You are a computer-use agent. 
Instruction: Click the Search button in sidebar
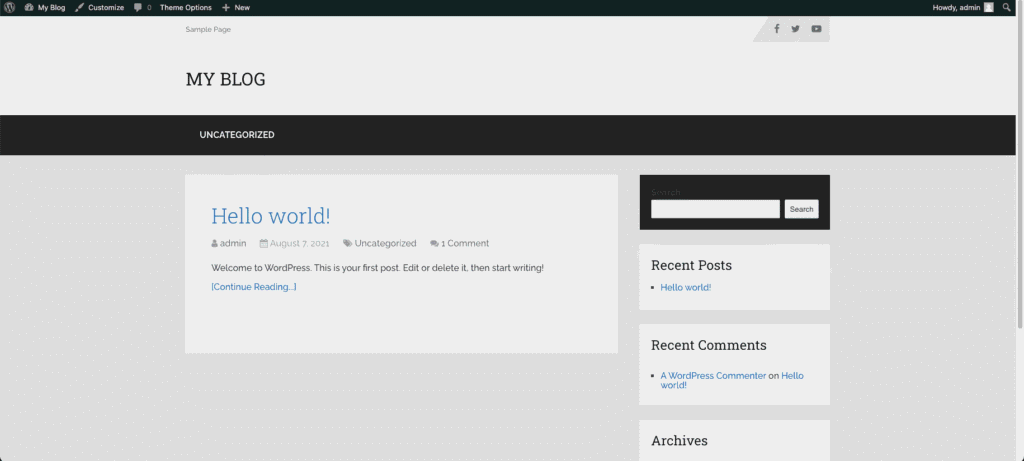[801, 209]
